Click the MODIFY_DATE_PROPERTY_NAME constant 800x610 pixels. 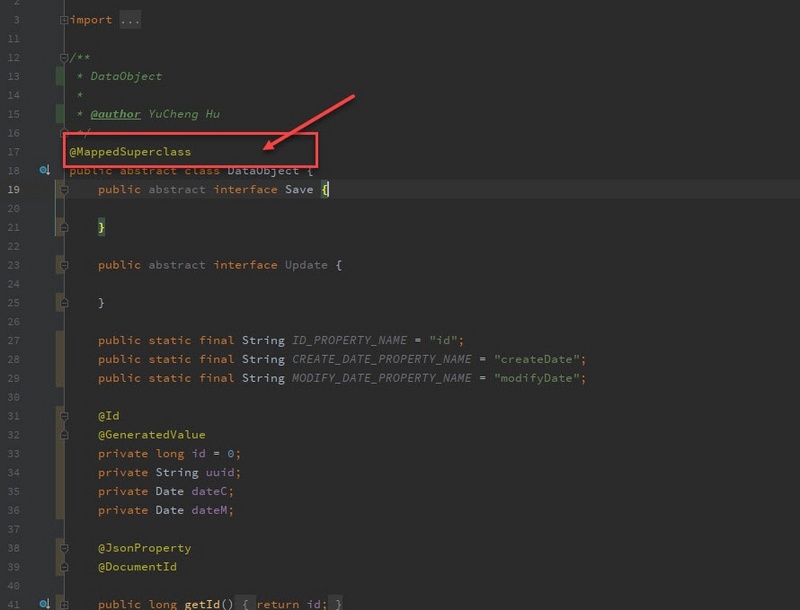click(382, 378)
